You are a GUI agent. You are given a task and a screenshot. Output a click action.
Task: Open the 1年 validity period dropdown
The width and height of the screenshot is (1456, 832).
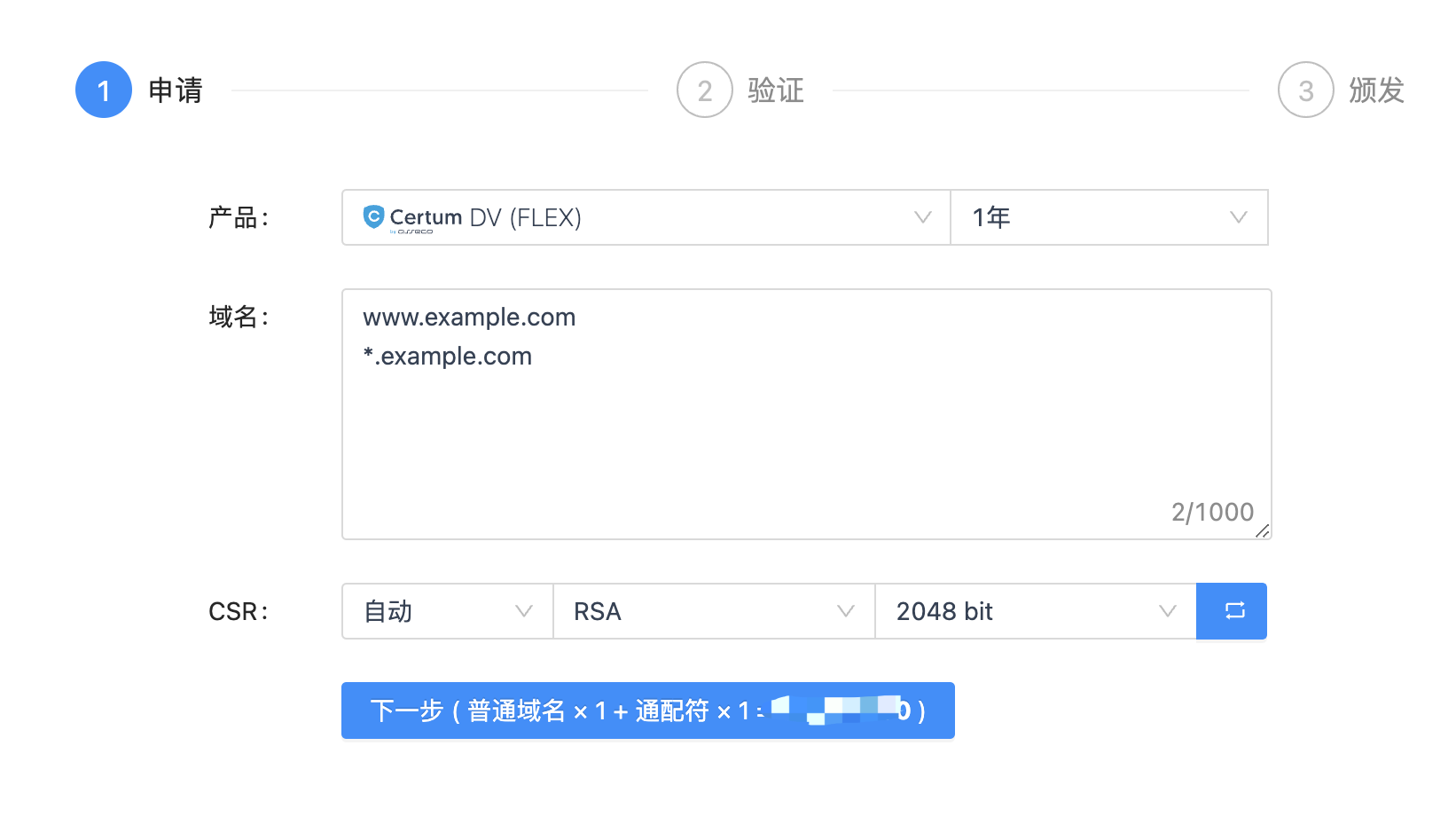coord(1108,217)
